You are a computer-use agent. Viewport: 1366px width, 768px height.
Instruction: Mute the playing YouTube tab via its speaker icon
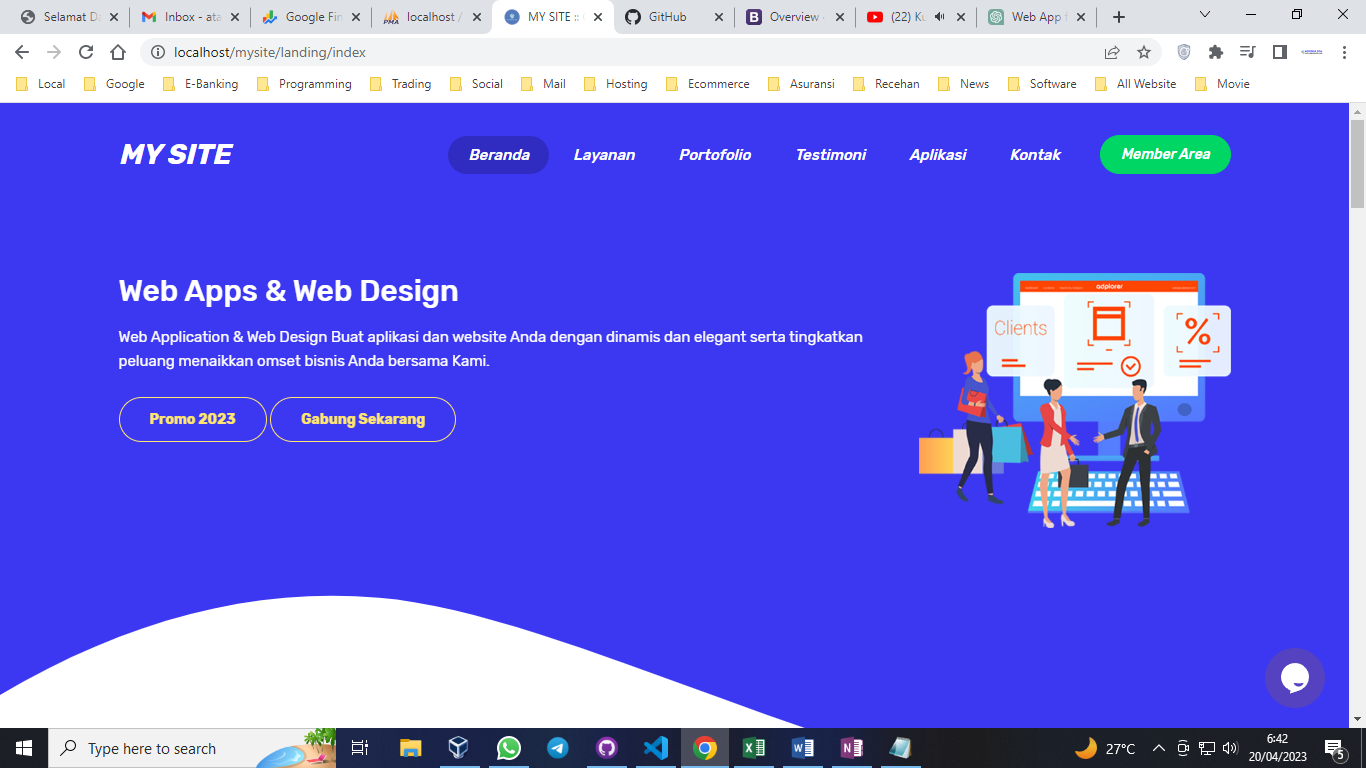tap(935, 16)
